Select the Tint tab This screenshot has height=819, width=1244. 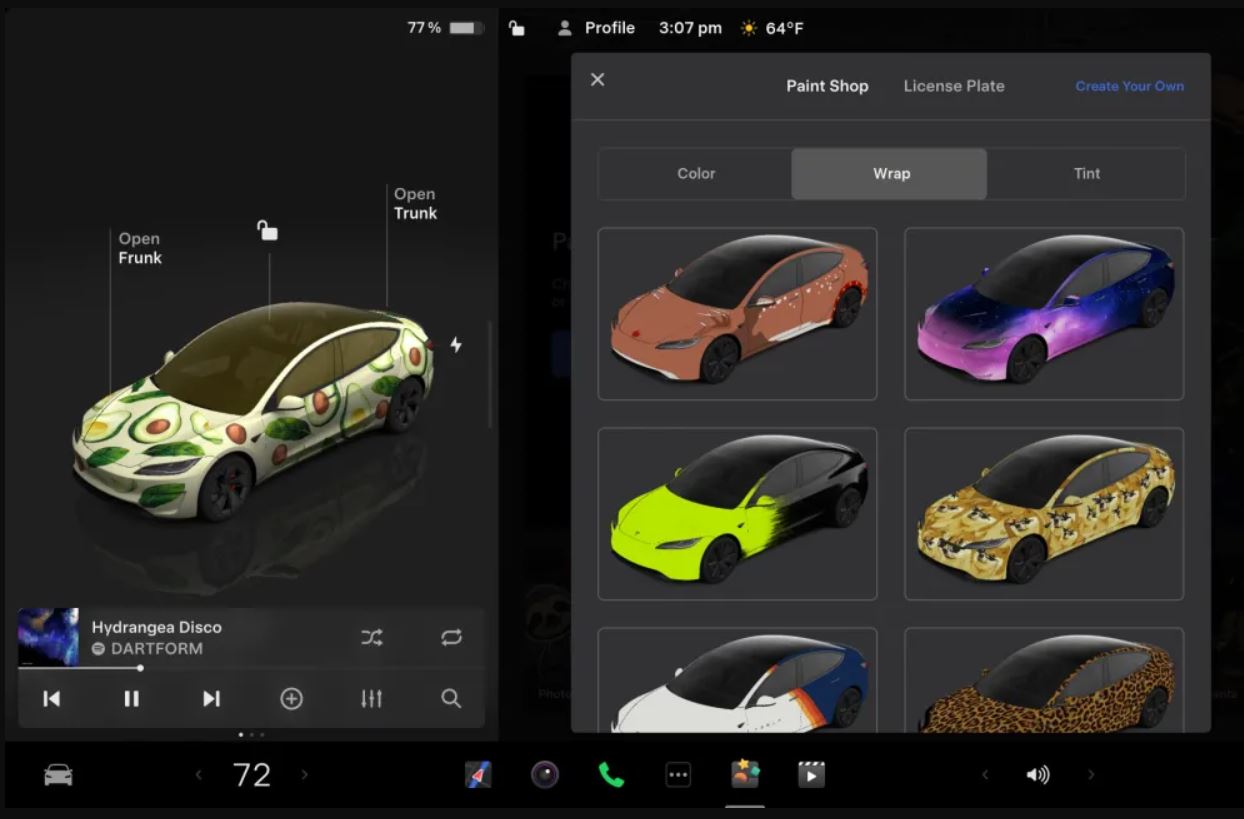1086,174
